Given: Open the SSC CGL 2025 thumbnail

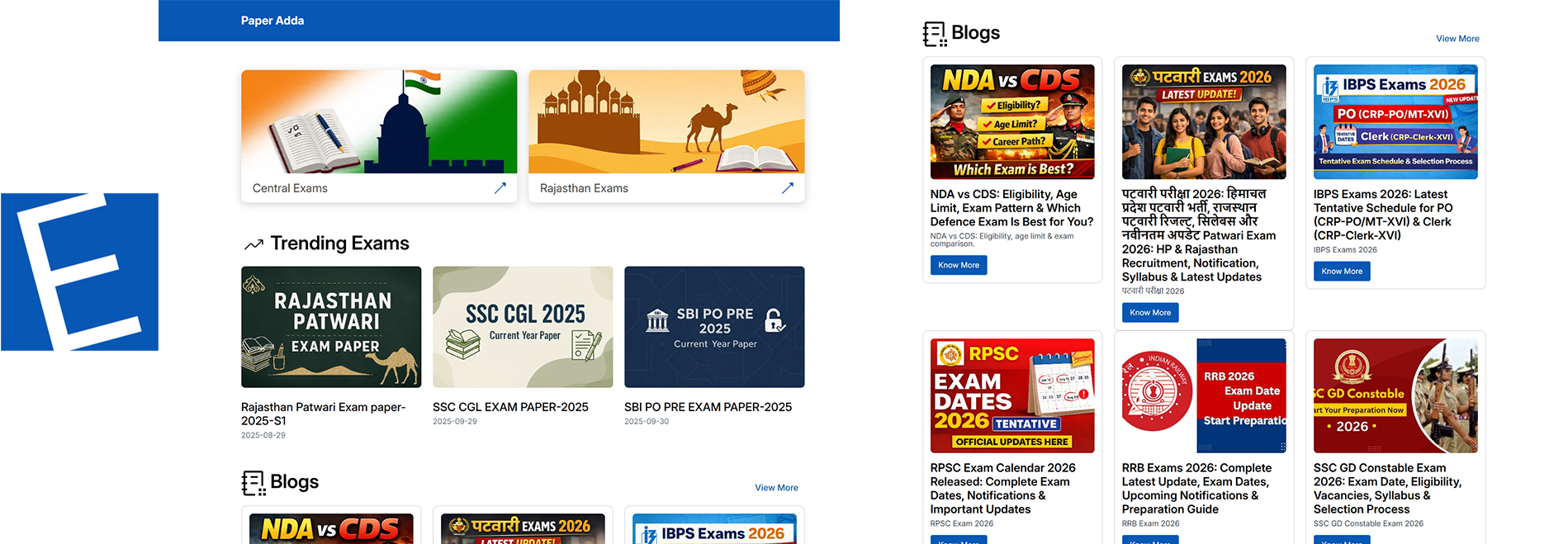Looking at the screenshot, I should (x=523, y=327).
